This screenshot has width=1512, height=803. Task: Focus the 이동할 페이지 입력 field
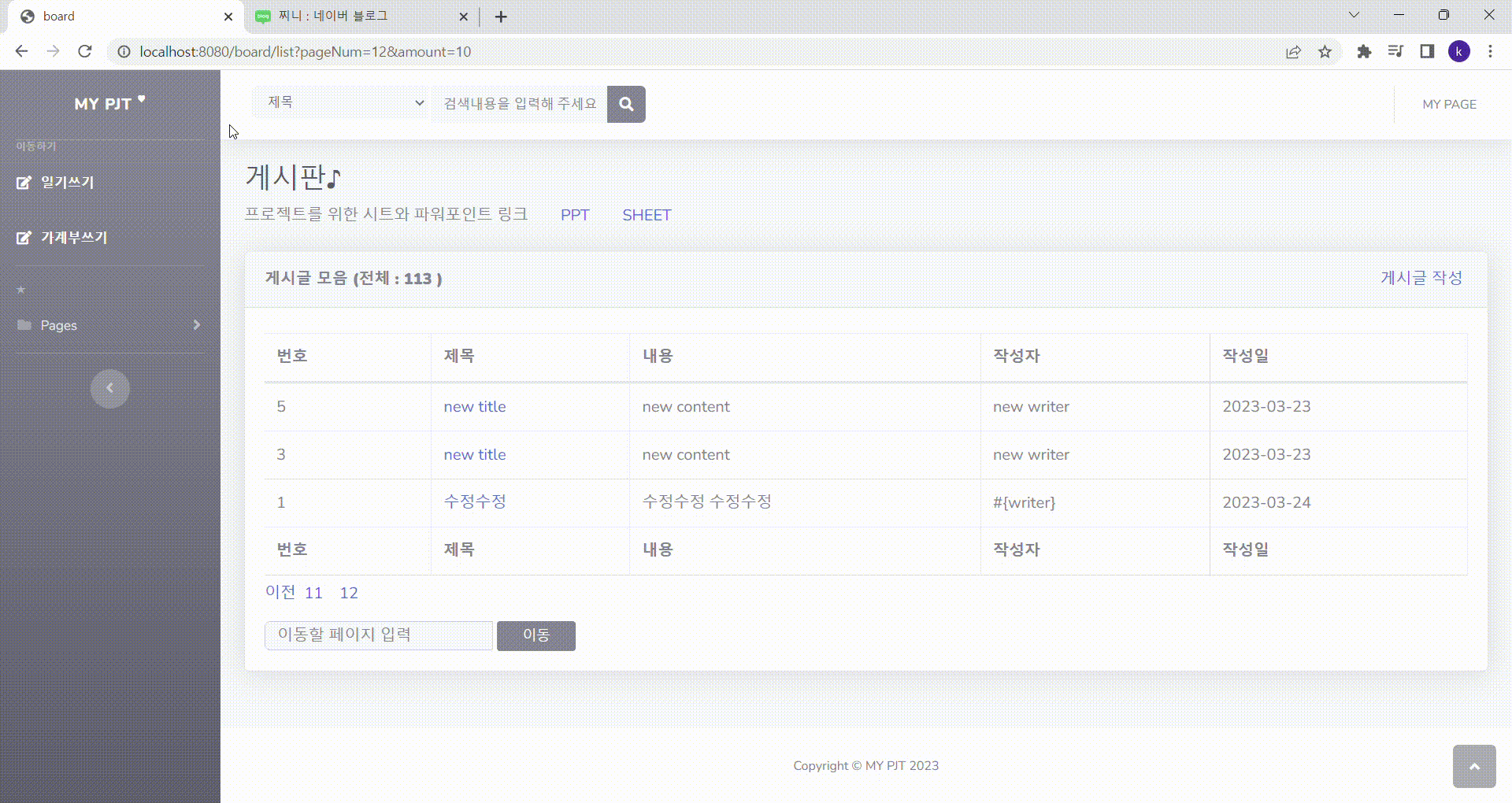(379, 635)
